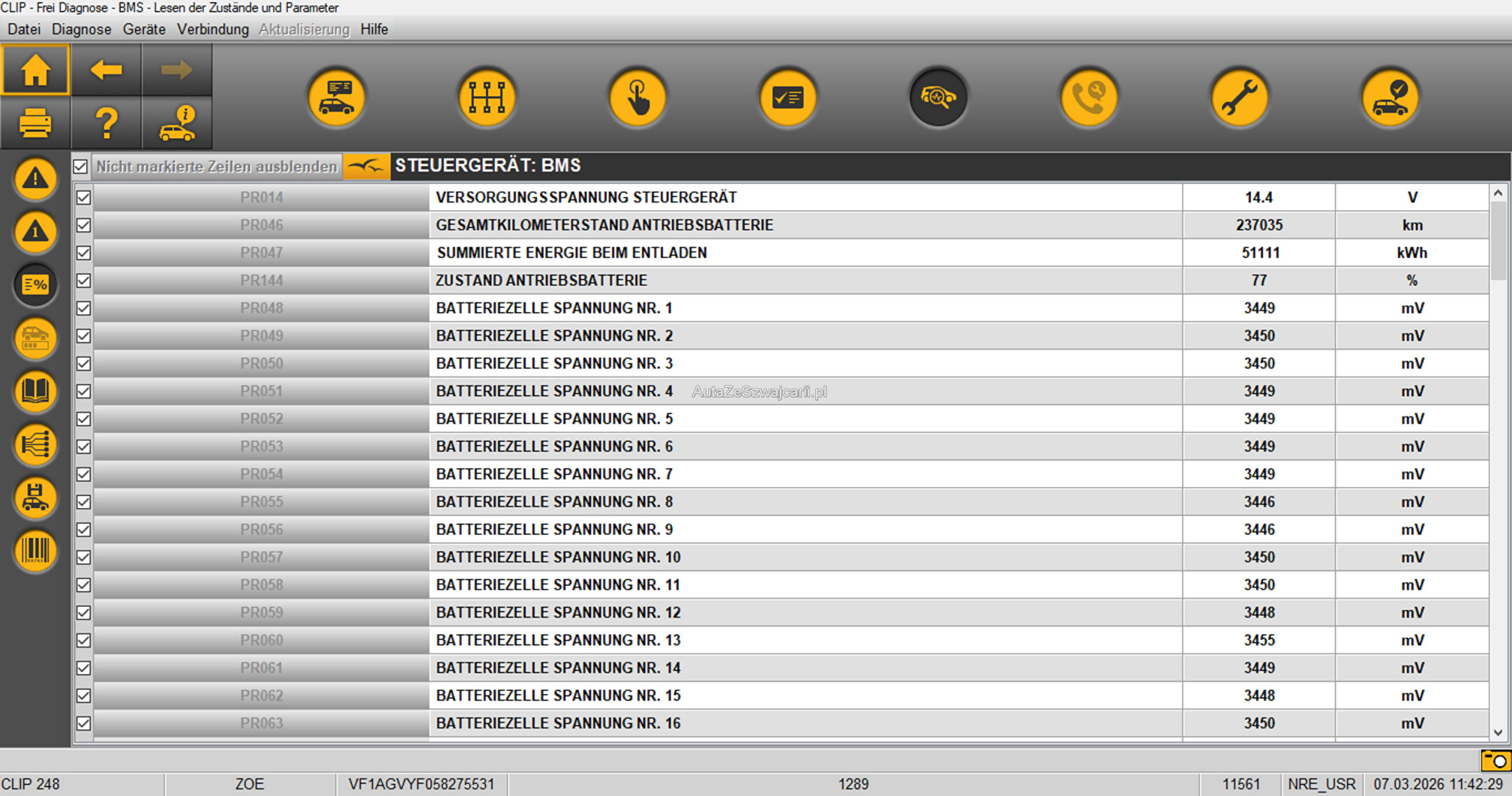Open the Verbindung menu

tap(212, 29)
